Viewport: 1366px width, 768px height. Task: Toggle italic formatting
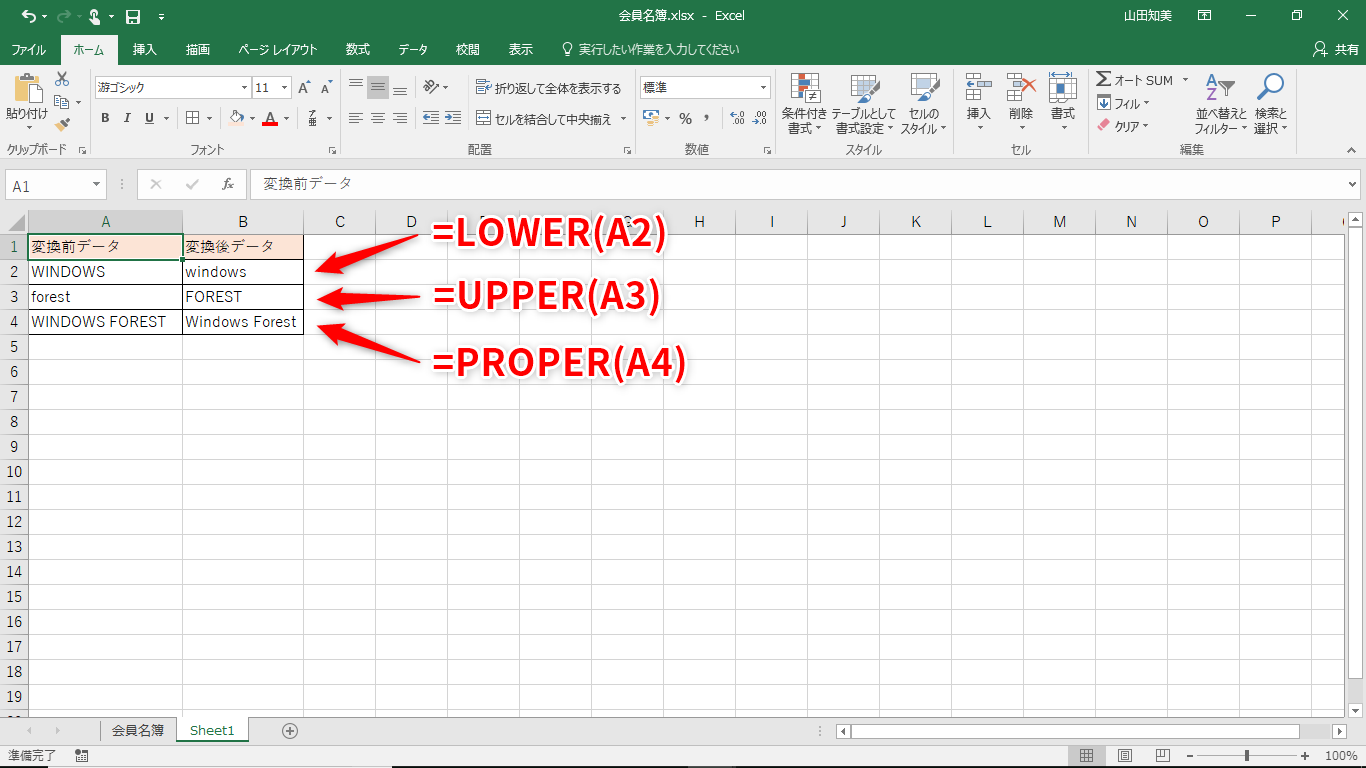tap(127, 118)
